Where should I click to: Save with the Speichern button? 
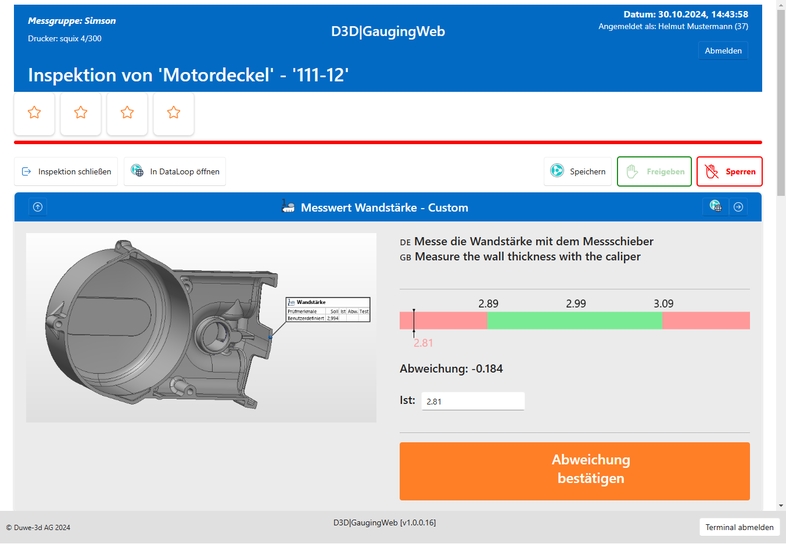[578, 171]
